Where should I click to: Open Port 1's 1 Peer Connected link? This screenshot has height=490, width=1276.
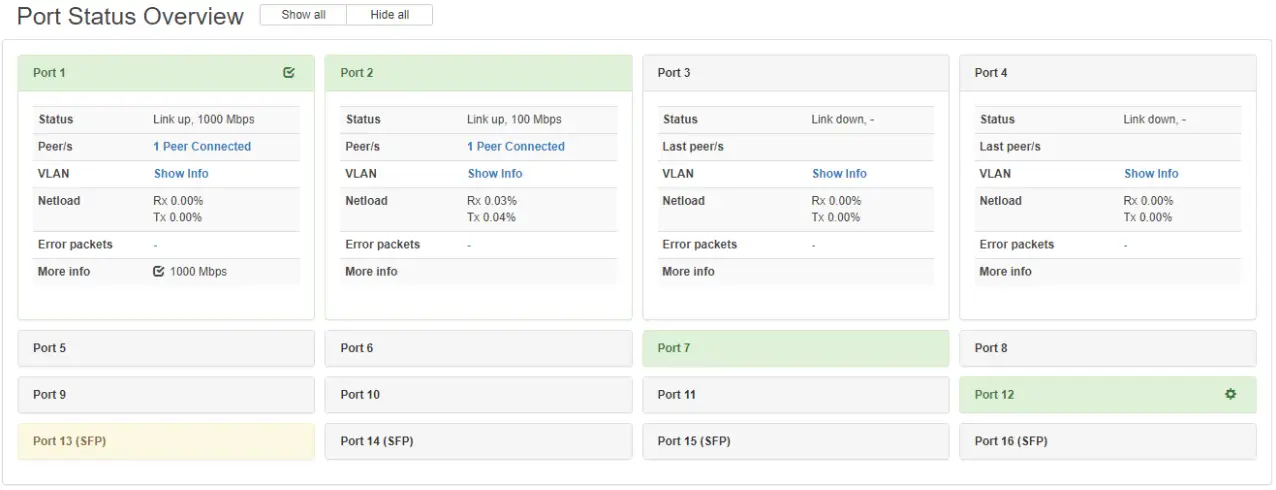[x=202, y=146]
